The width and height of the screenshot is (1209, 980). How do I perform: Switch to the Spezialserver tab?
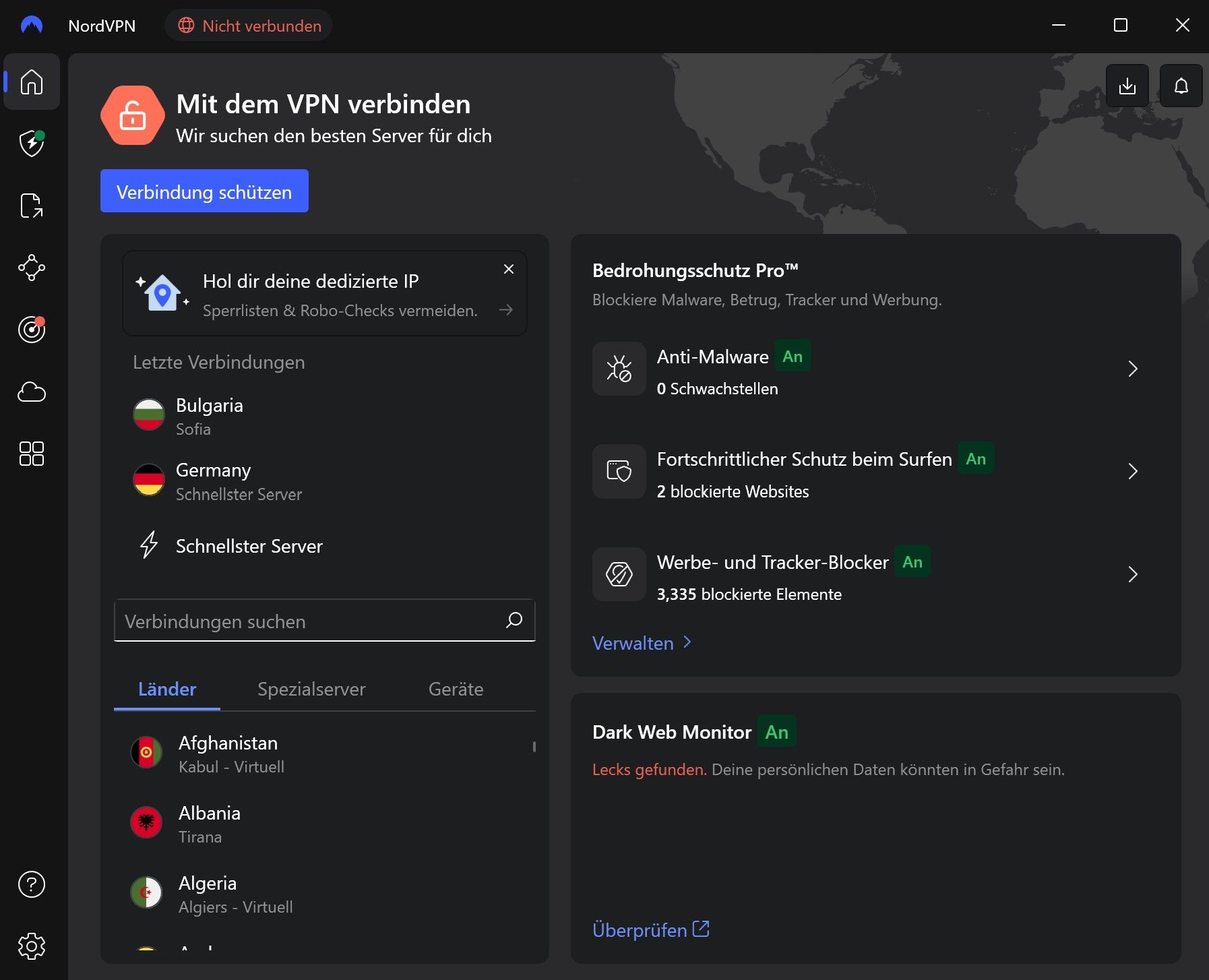coord(311,689)
